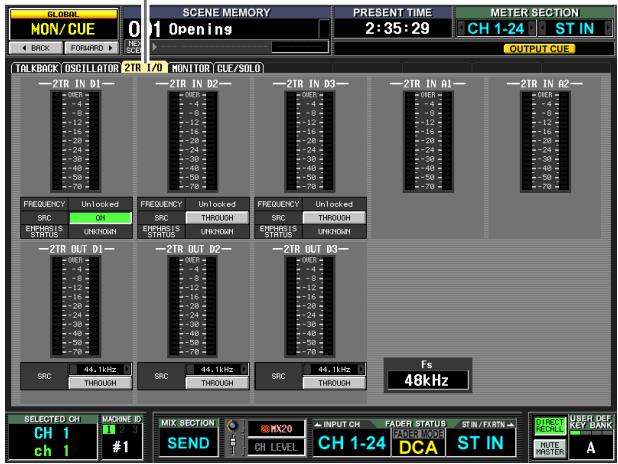
Task: Step the METER SECTION ST IN selector right
Action: click(x=608, y=28)
